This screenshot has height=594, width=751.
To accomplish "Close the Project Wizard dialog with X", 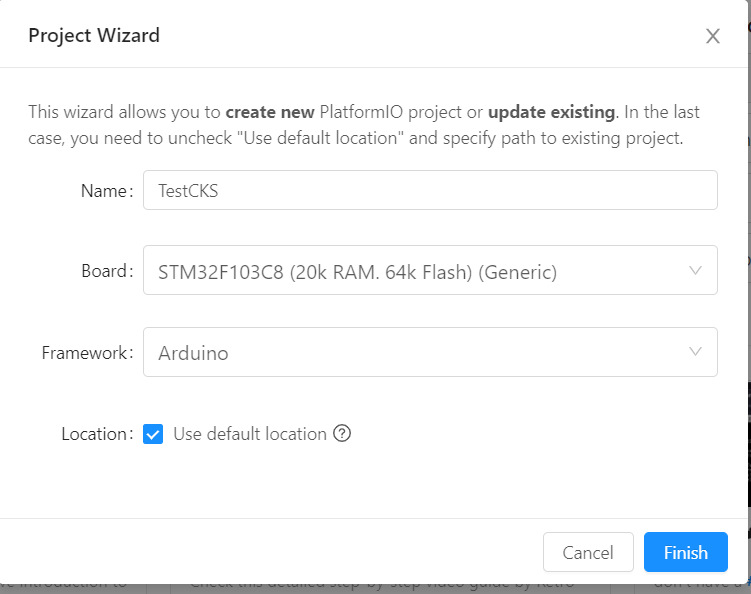I will point(713,36).
